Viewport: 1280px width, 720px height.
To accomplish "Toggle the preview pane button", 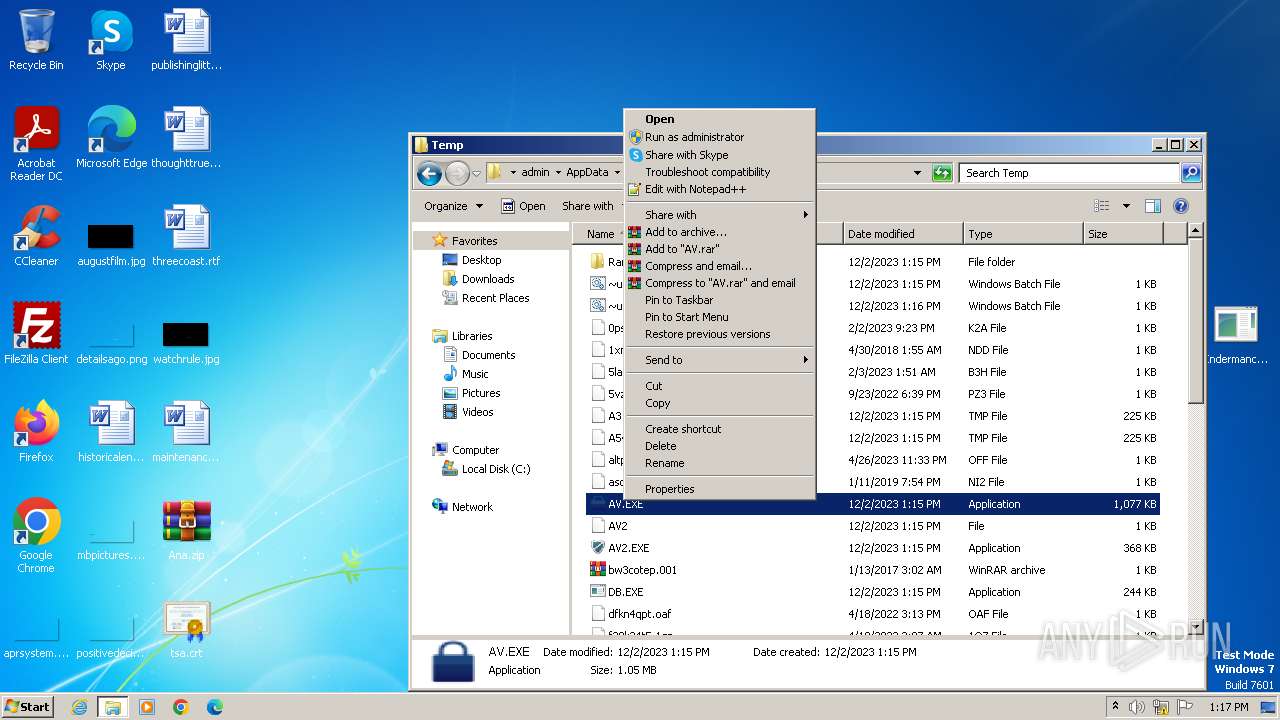I will coord(1152,206).
